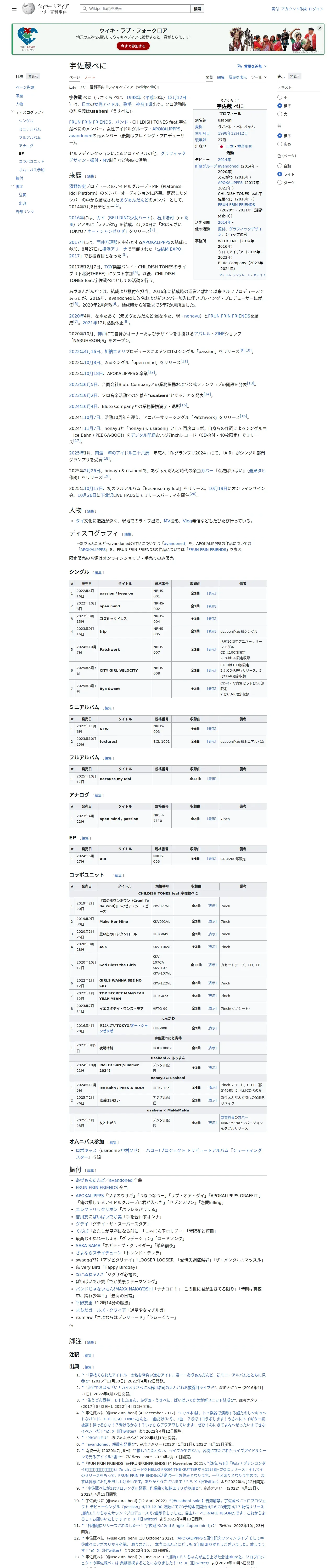The width and height of the screenshot is (336, 1568).
Task: Switch to the ページ tab
Action: click(74, 77)
